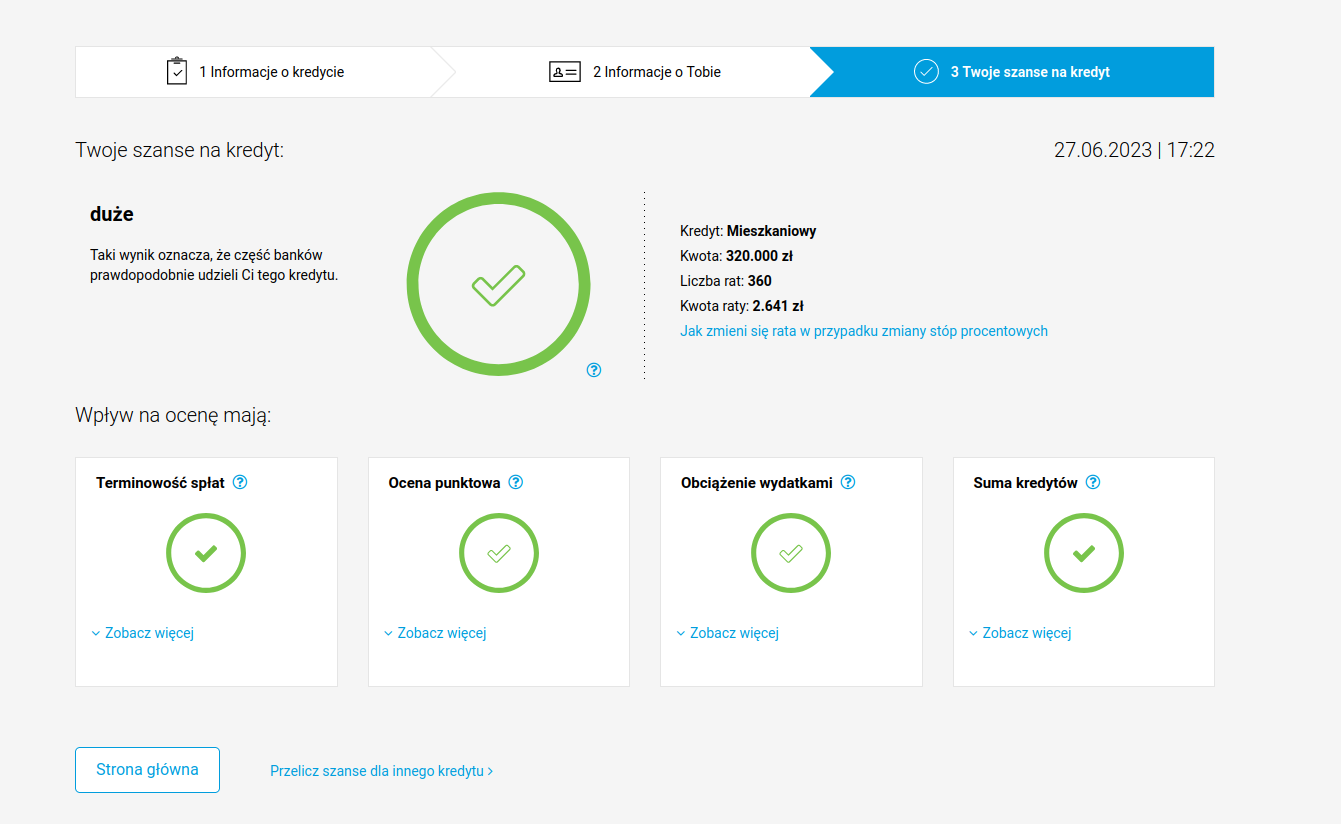1341x824 pixels.
Task: Click the Obciążenie wydatkami checkmark circle
Action: pos(791,553)
